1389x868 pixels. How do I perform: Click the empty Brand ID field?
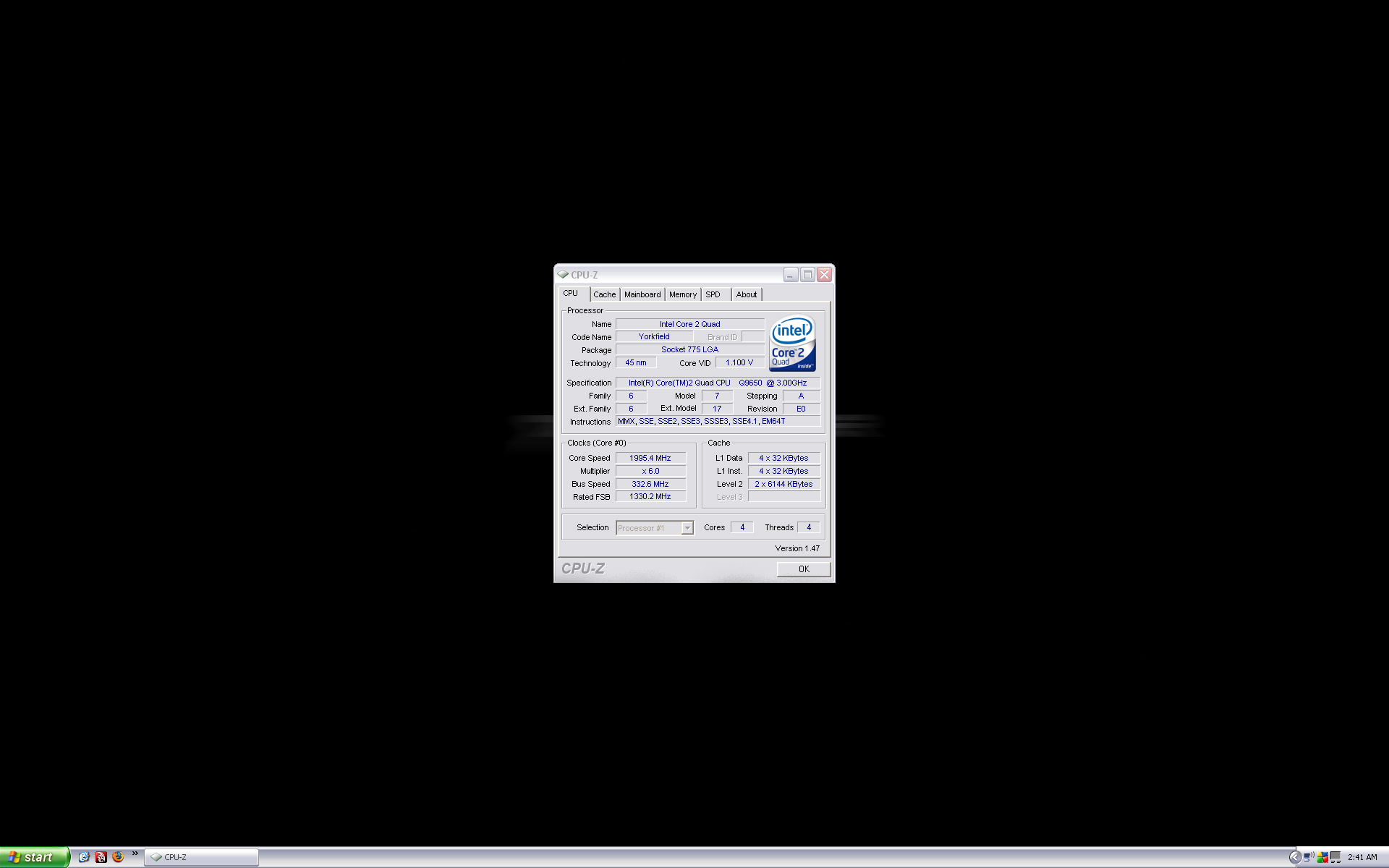click(753, 337)
